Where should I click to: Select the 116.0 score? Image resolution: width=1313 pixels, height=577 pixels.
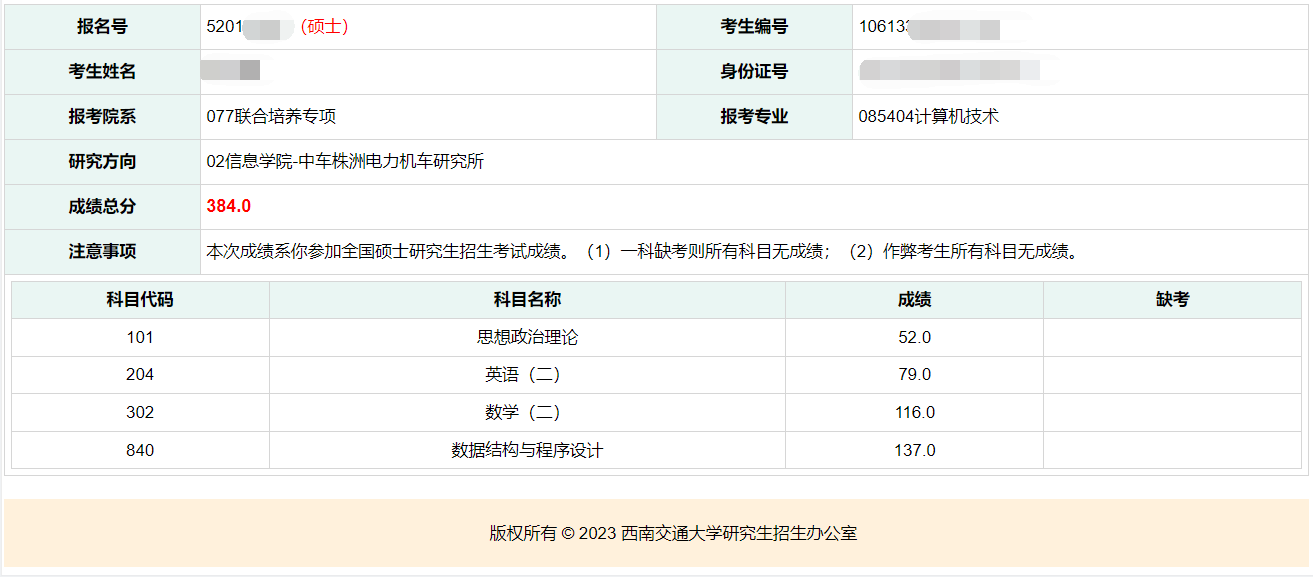coord(914,413)
